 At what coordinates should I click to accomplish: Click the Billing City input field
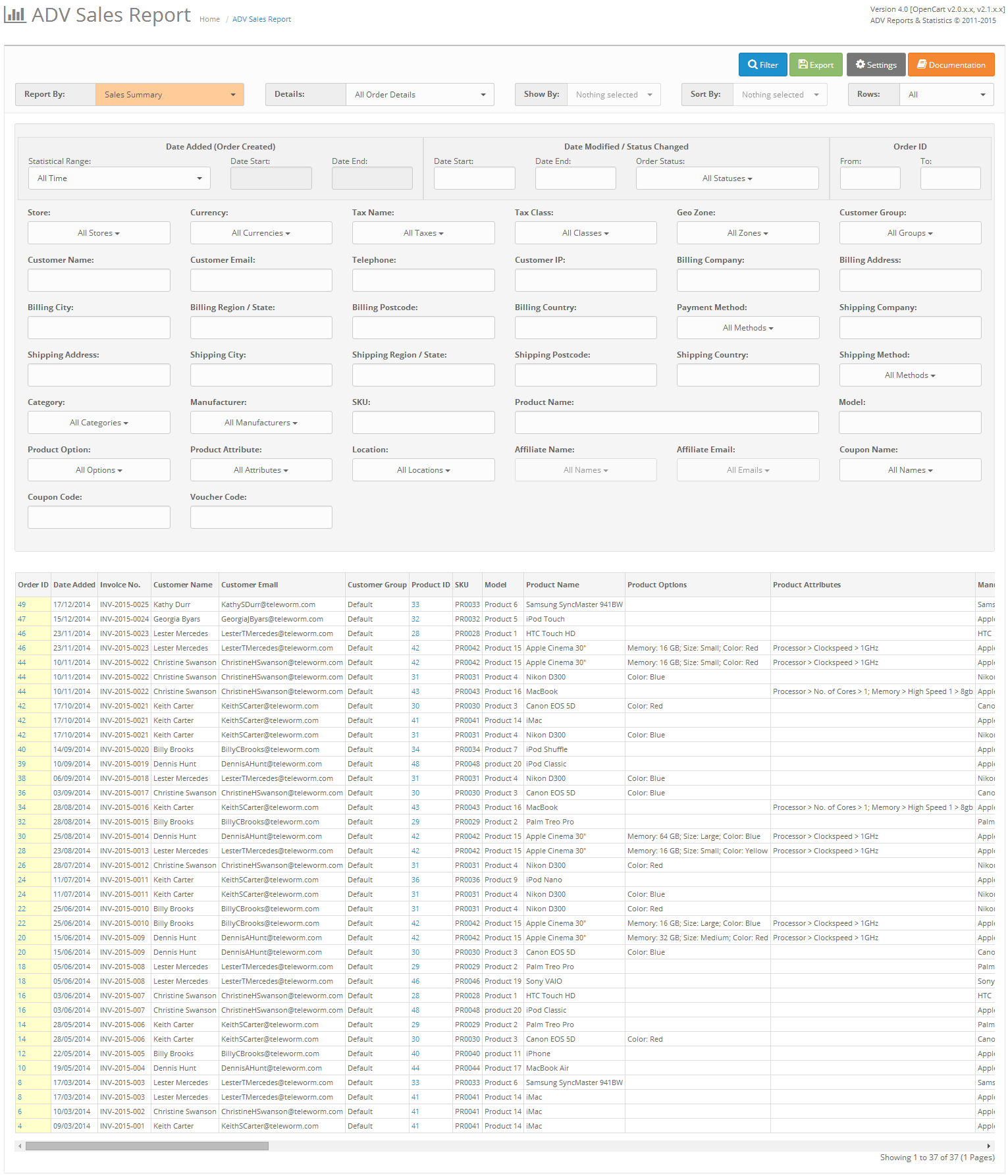point(99,327)
